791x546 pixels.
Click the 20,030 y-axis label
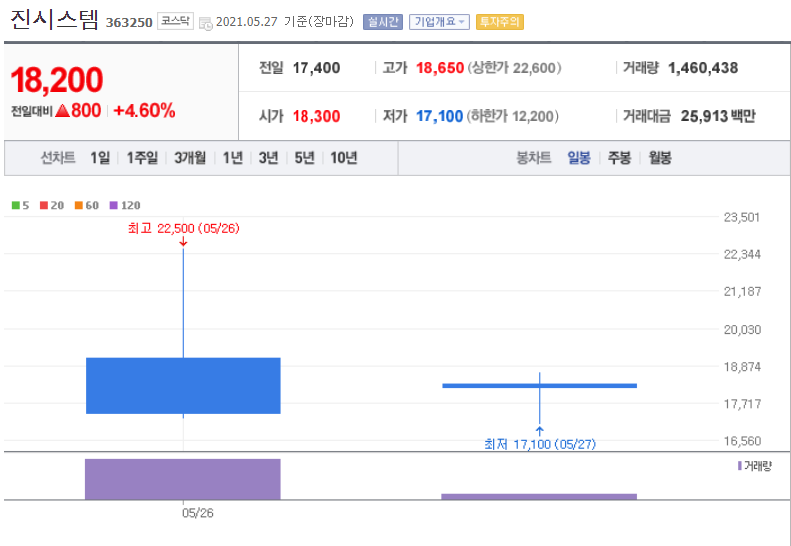point(742,330)
